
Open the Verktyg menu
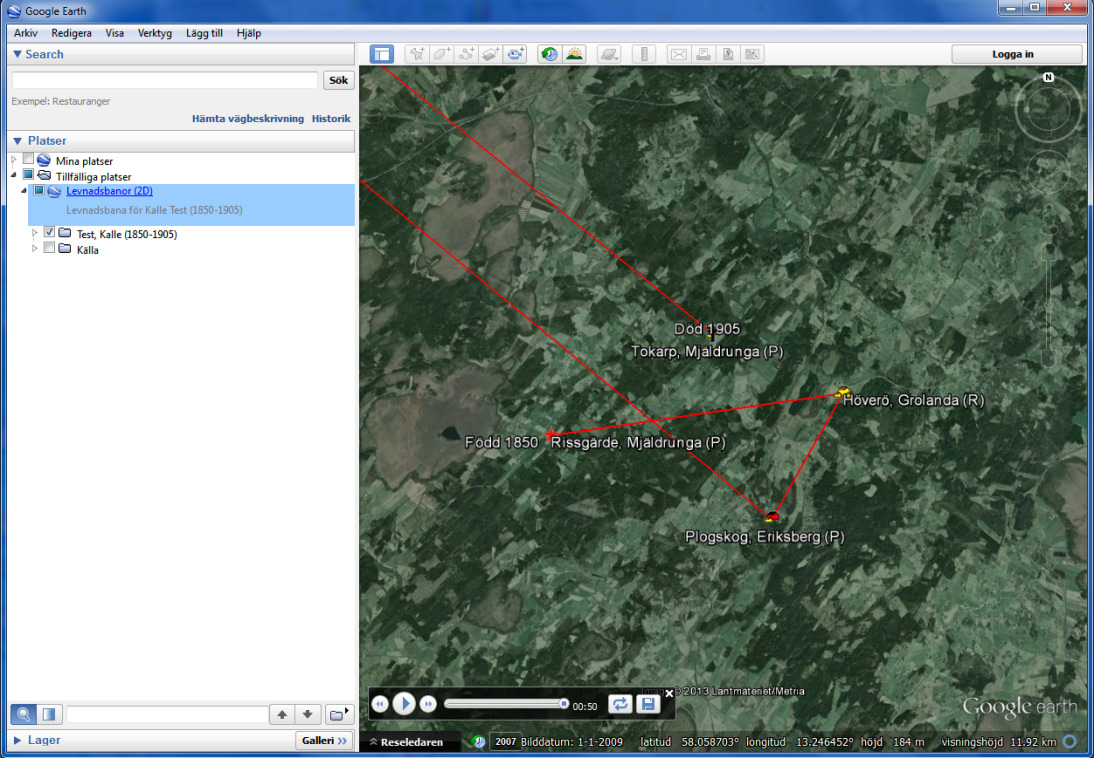click(x=155, y=33)
